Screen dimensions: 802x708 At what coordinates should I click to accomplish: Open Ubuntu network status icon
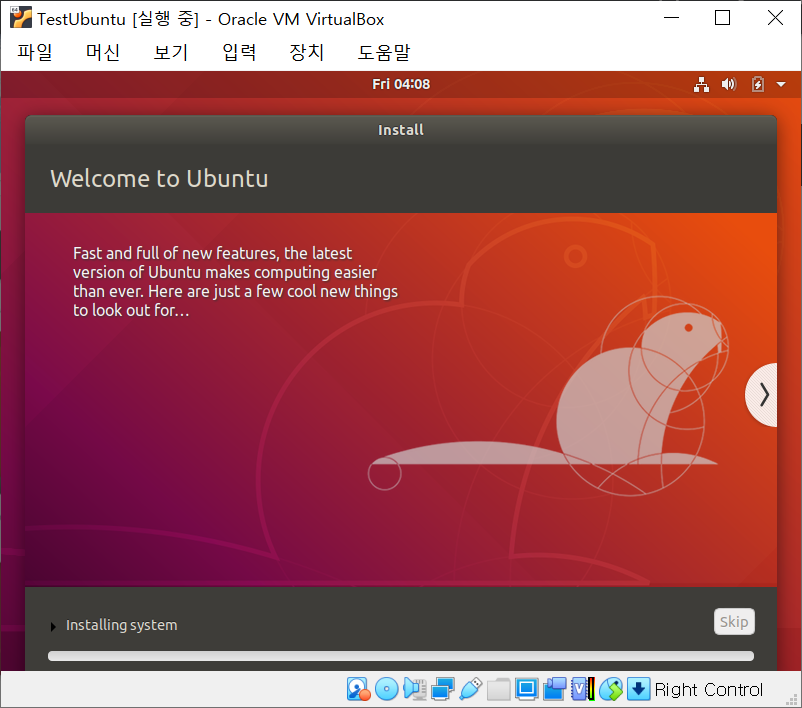click(x=701, y=84)
